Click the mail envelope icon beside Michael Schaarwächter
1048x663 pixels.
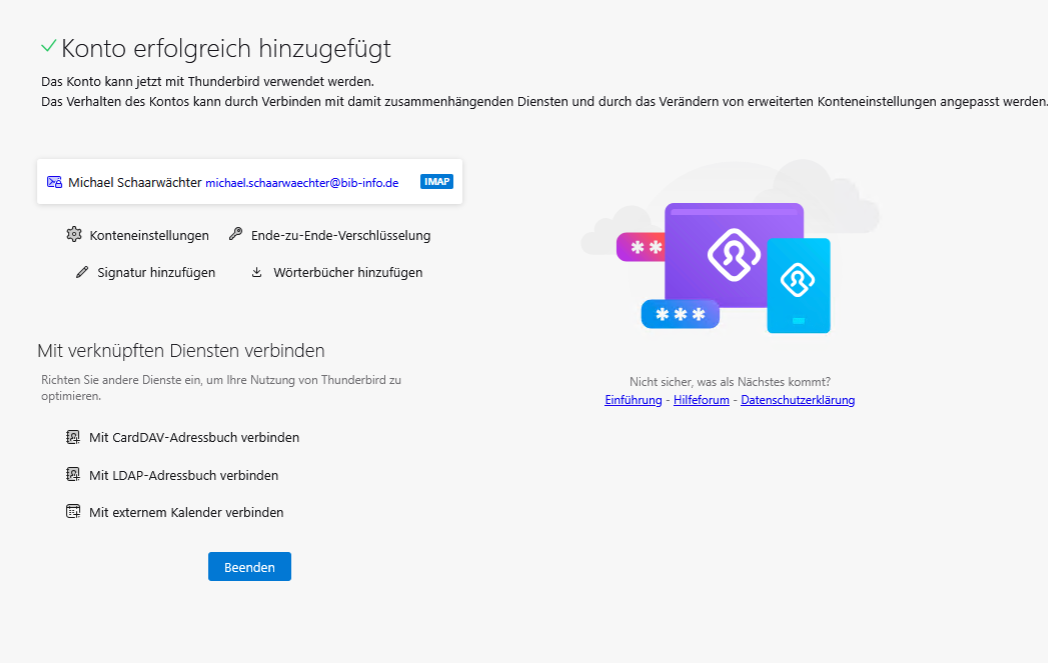click(x=54, y=182)
